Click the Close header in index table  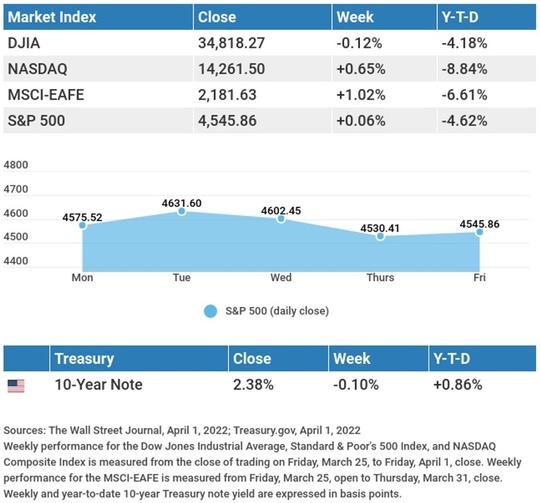(x=217, y=17)
